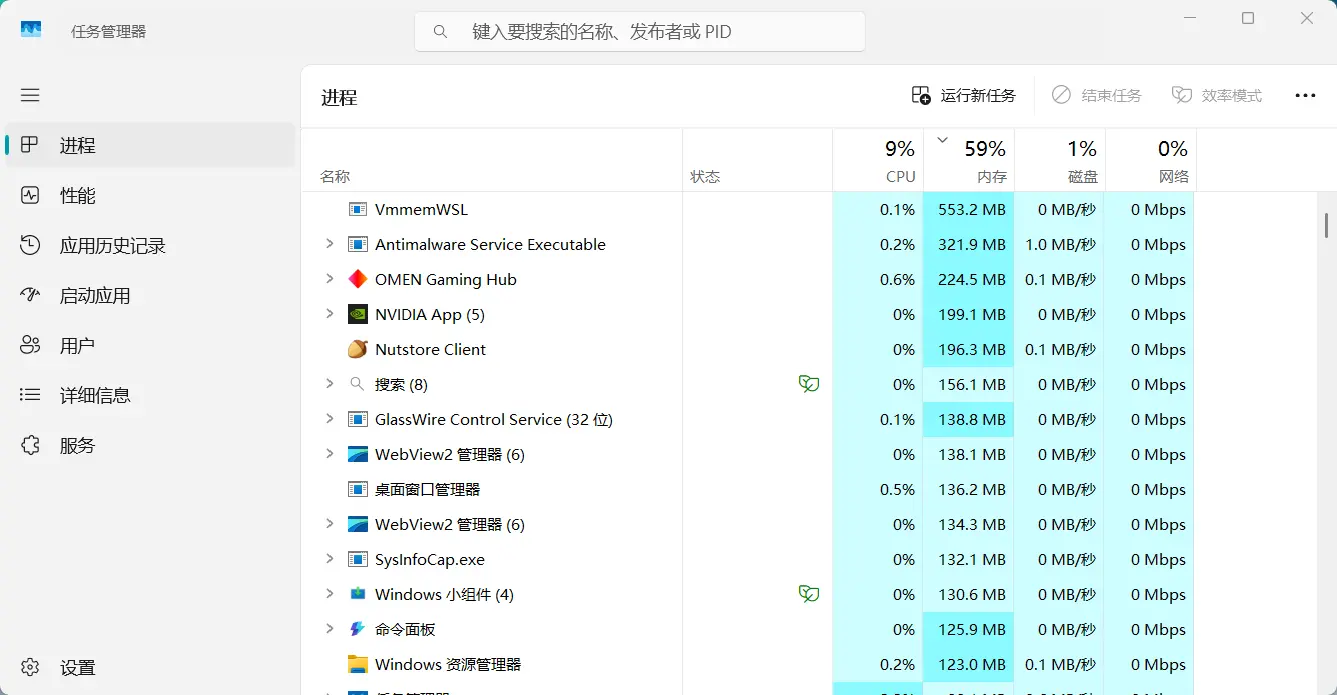This screenshot has width=1337, height=695.
Task: Click the 命令面板 icon
Action: pos(357,629)
